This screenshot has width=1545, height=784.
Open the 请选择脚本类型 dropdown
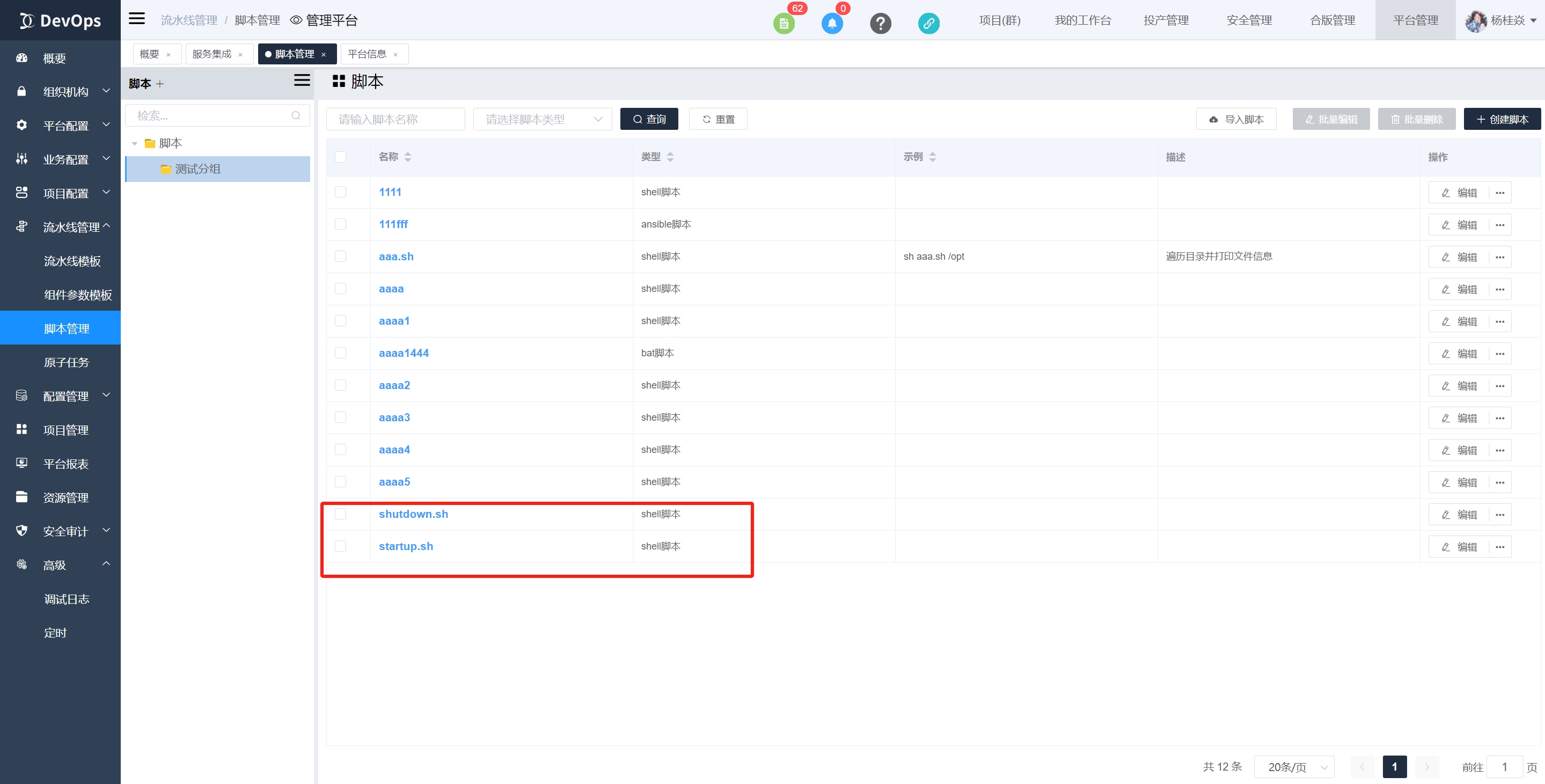point(542,119)
